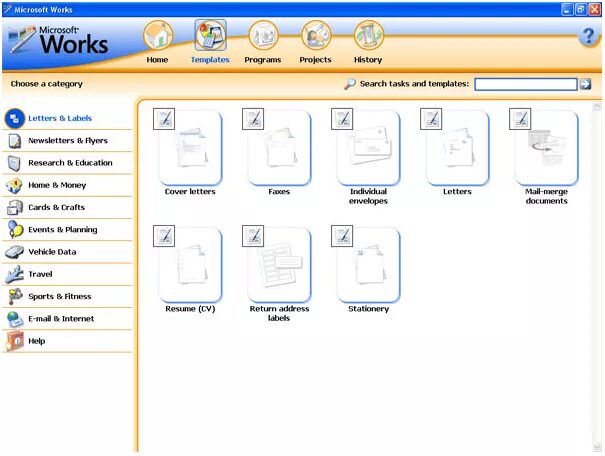The height and width of the screenshot is (456, 605).
Task: Open the Faxes template thumbnail
Action: pos(279,148)
